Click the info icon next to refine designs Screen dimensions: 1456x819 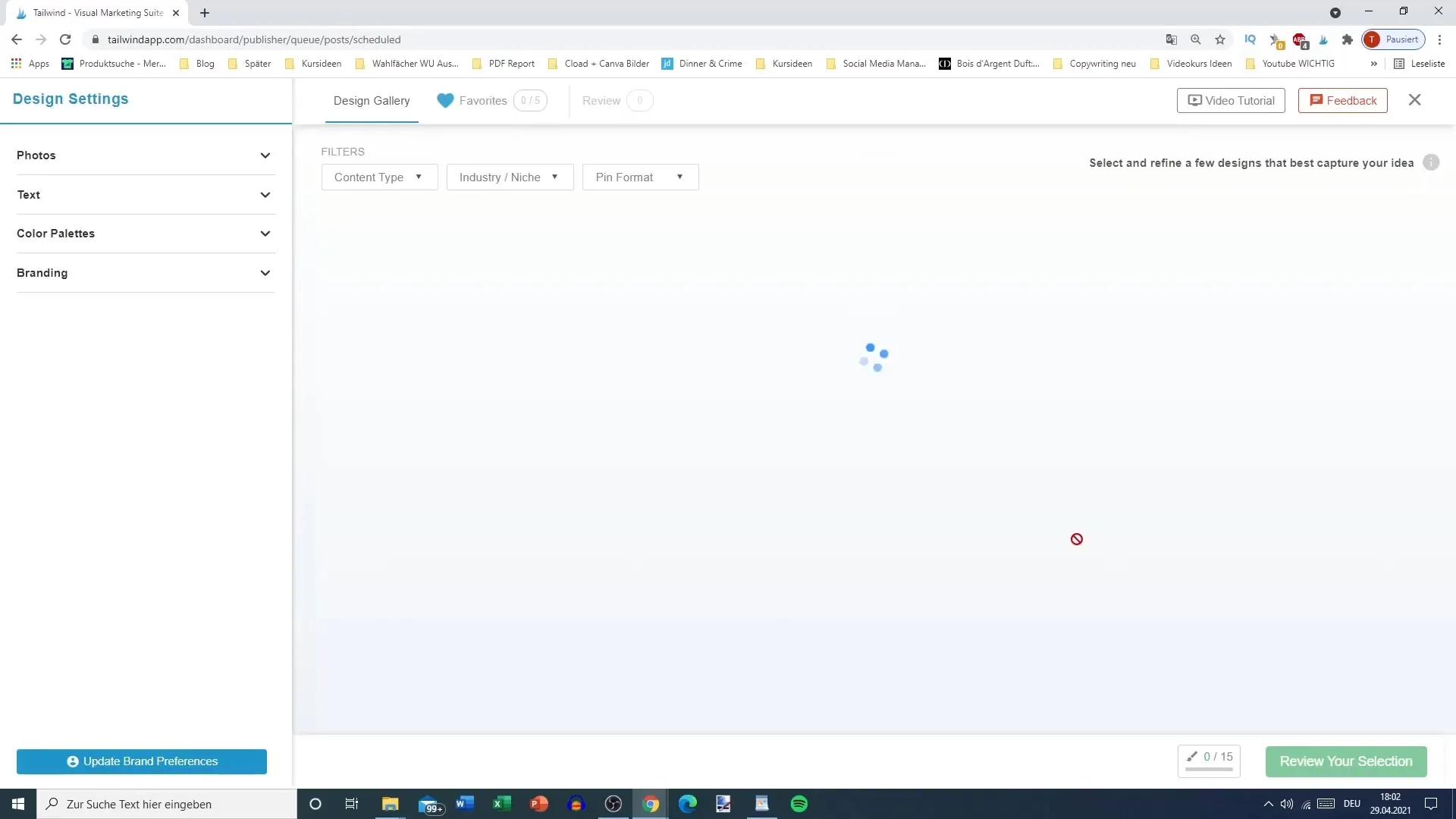1432,162
